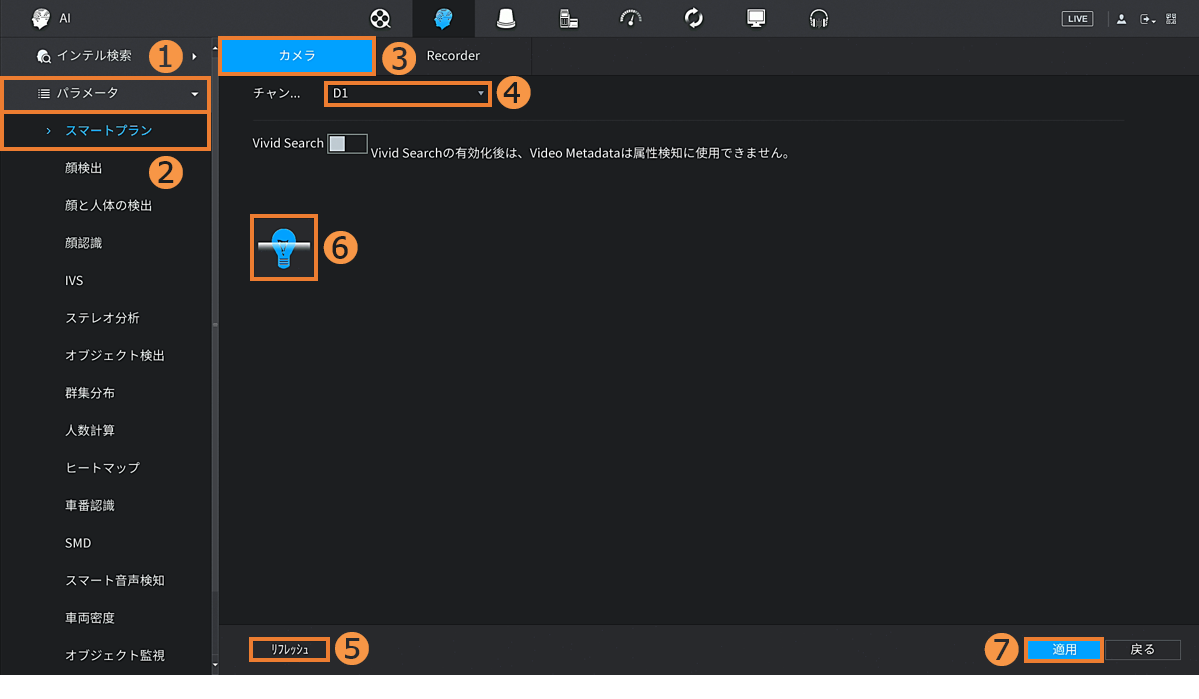Click the speedometer gauge icon
Viewport: 1199px width, 699px height.
click(631, 19)
